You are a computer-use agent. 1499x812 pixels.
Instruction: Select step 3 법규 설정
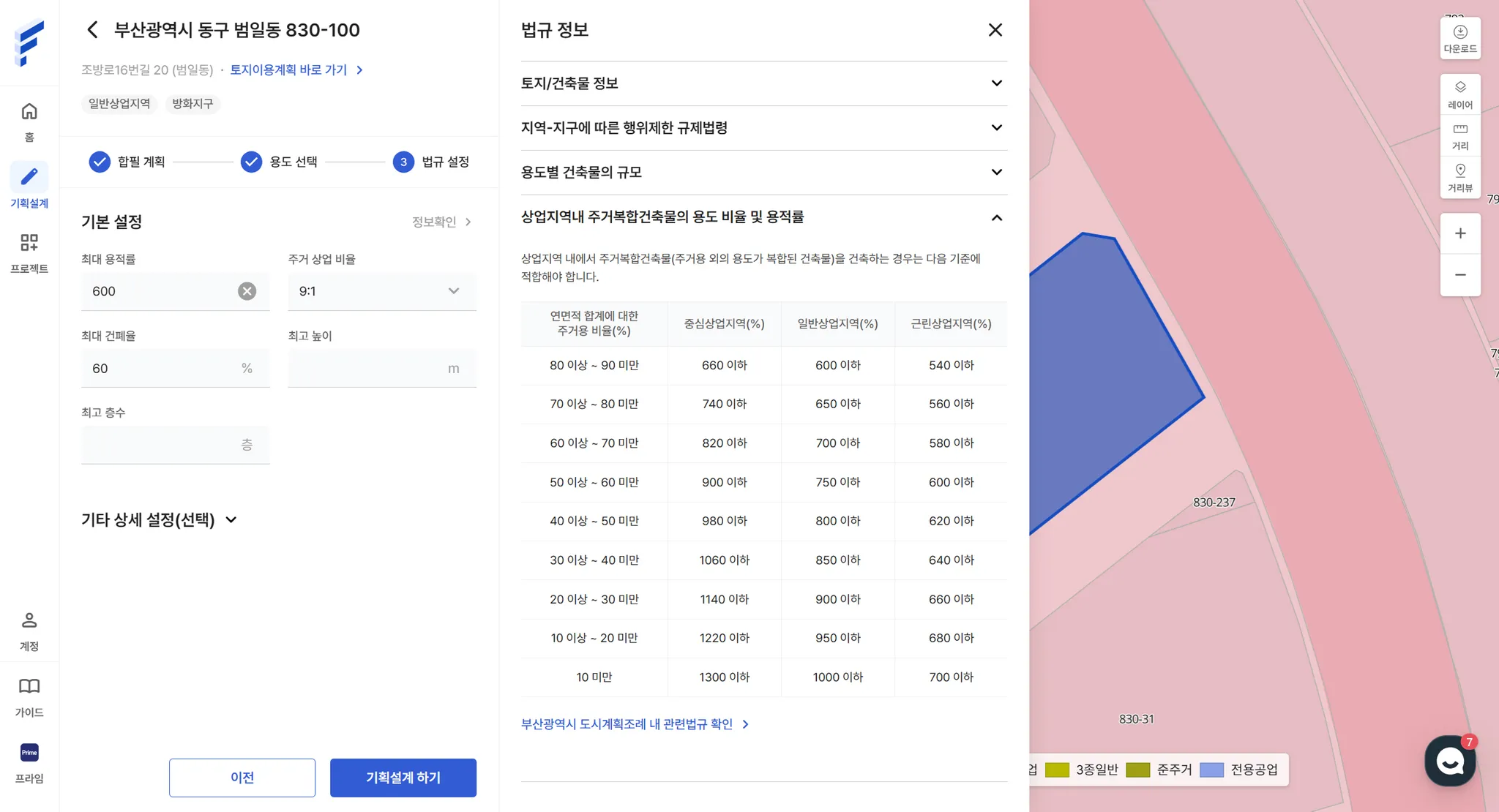click(x=403, y=162)
